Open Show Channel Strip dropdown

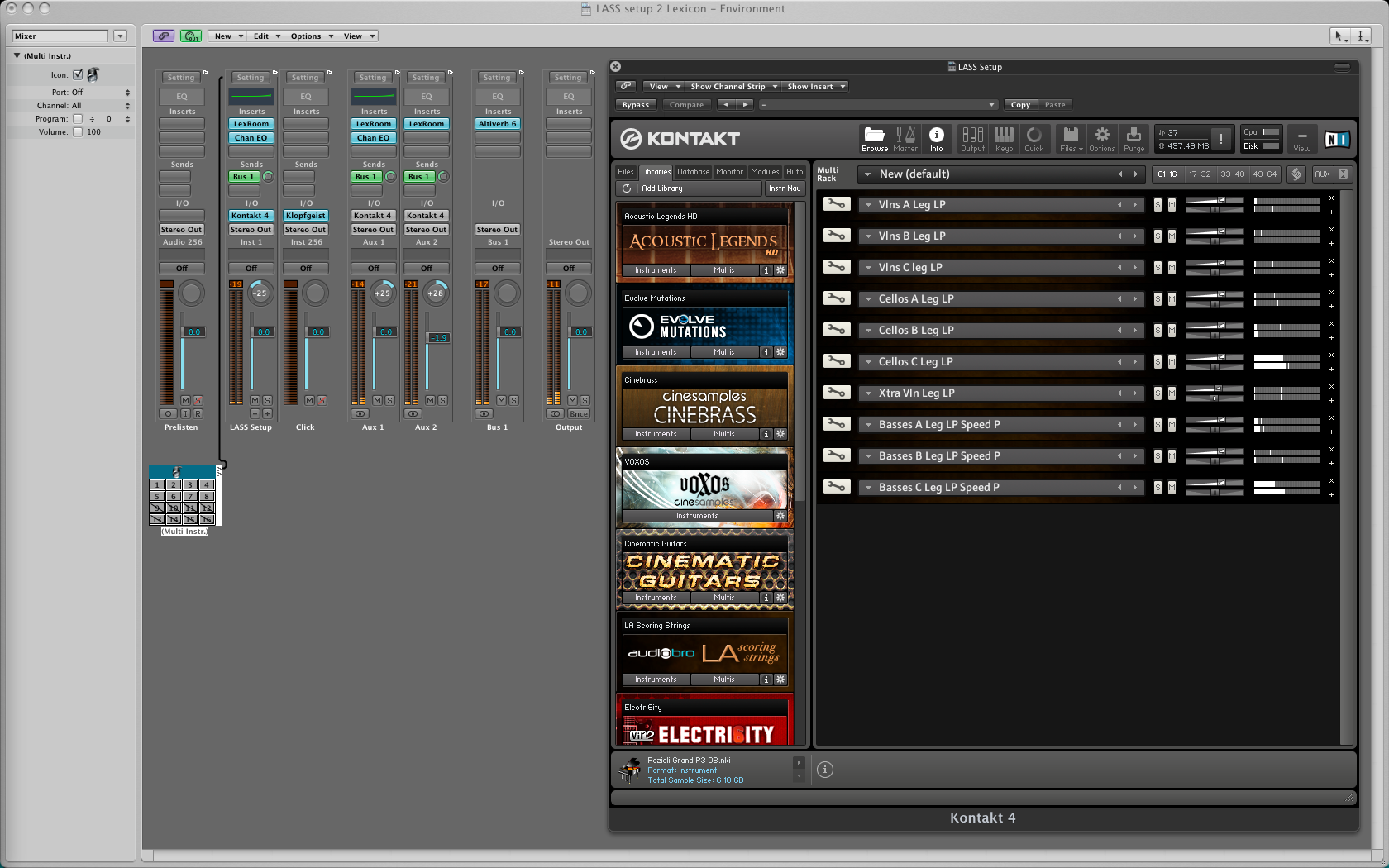pyautogui.click(x=734, y=86)
